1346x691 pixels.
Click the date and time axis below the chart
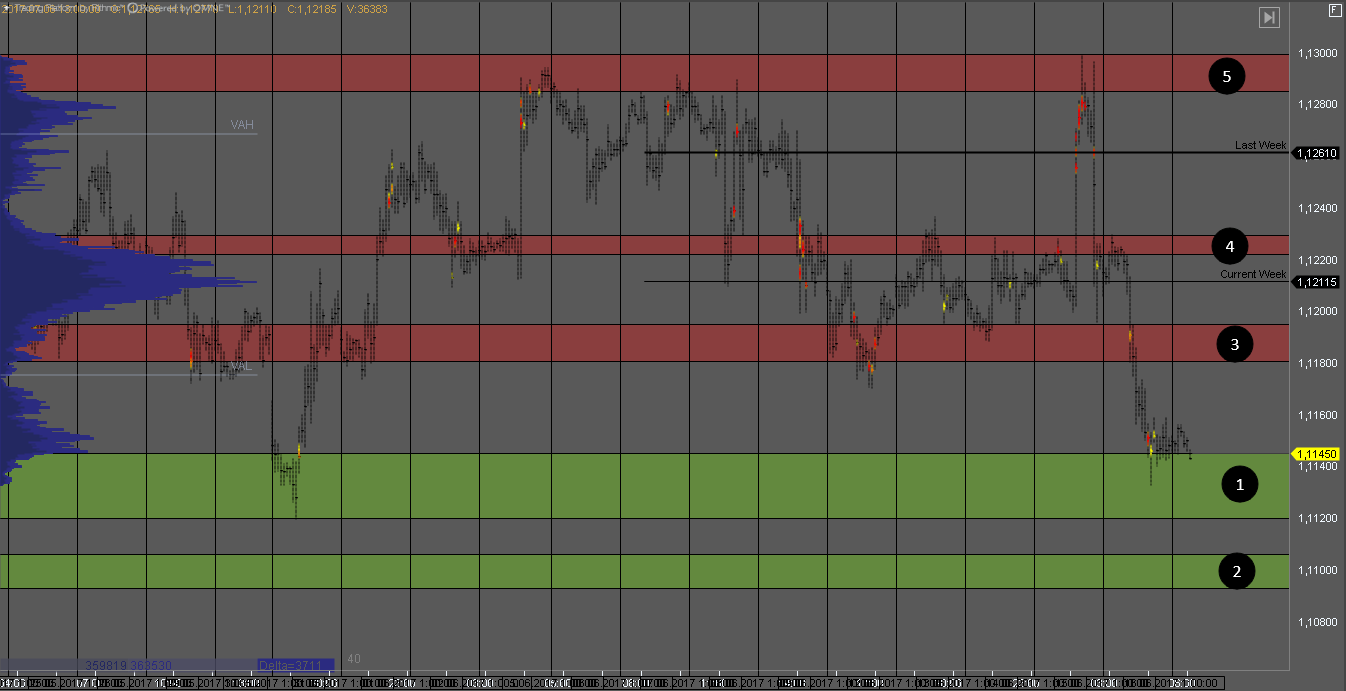[x=610, y=683]
